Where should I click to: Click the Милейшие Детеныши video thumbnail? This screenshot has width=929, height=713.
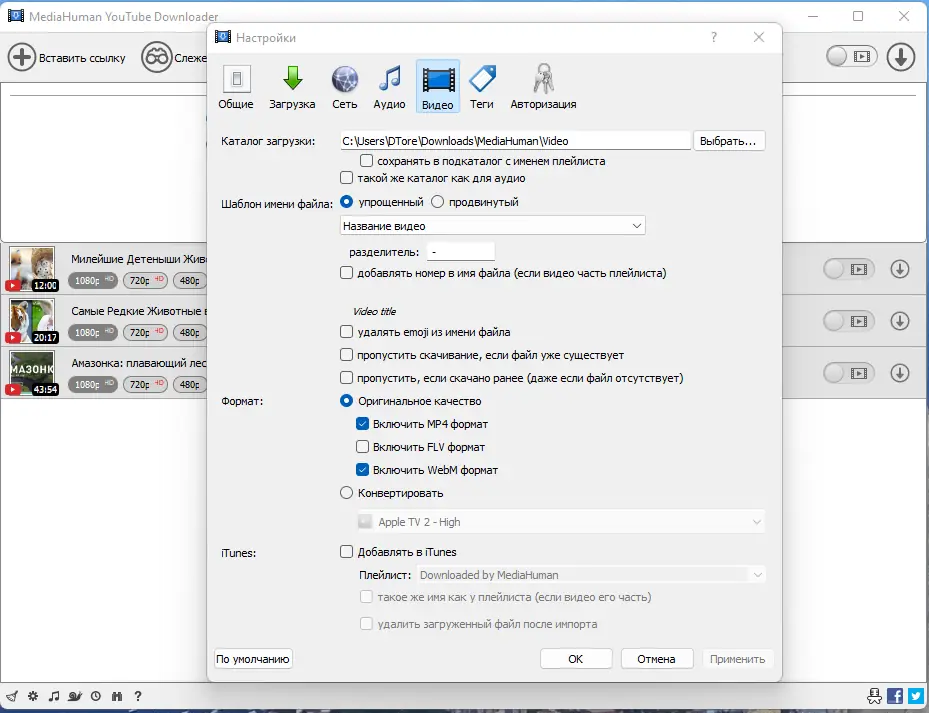coord(32,268)
